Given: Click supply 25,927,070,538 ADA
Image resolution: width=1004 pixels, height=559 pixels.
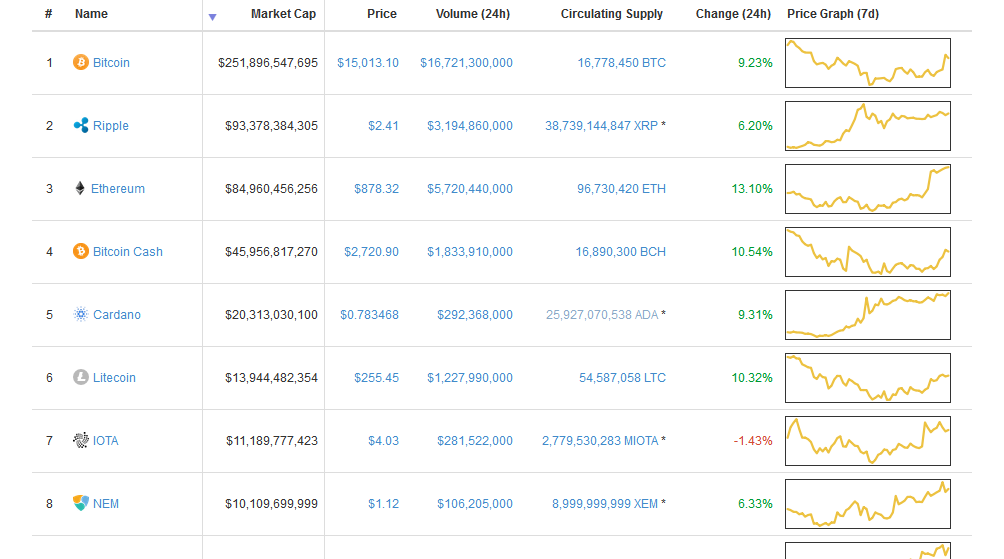Looking at the screenshot, I should click(602, 314).
